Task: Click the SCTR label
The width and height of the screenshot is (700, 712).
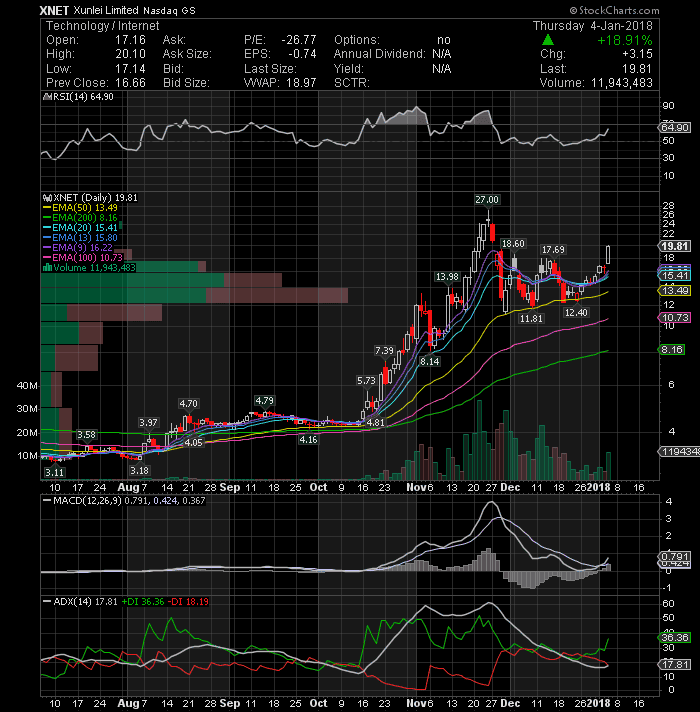Action: pos(351,83)
